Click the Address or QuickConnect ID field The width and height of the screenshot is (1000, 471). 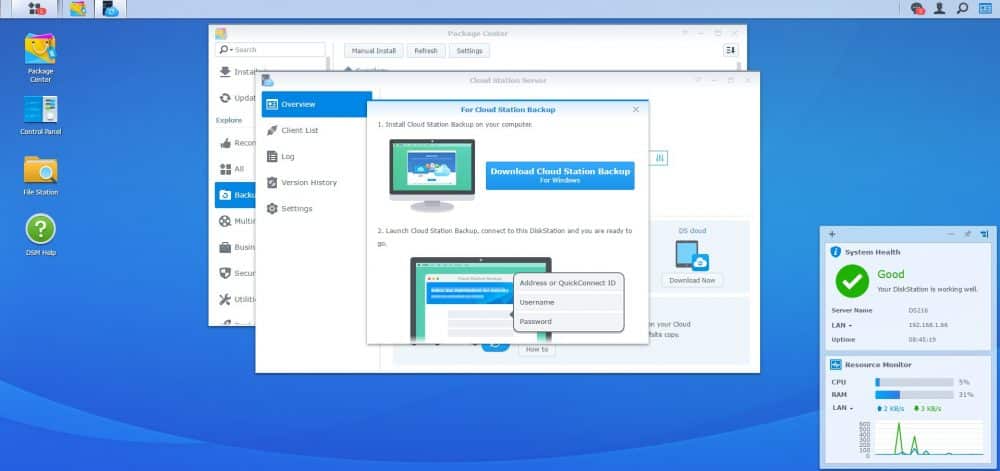tap(568, 282)
